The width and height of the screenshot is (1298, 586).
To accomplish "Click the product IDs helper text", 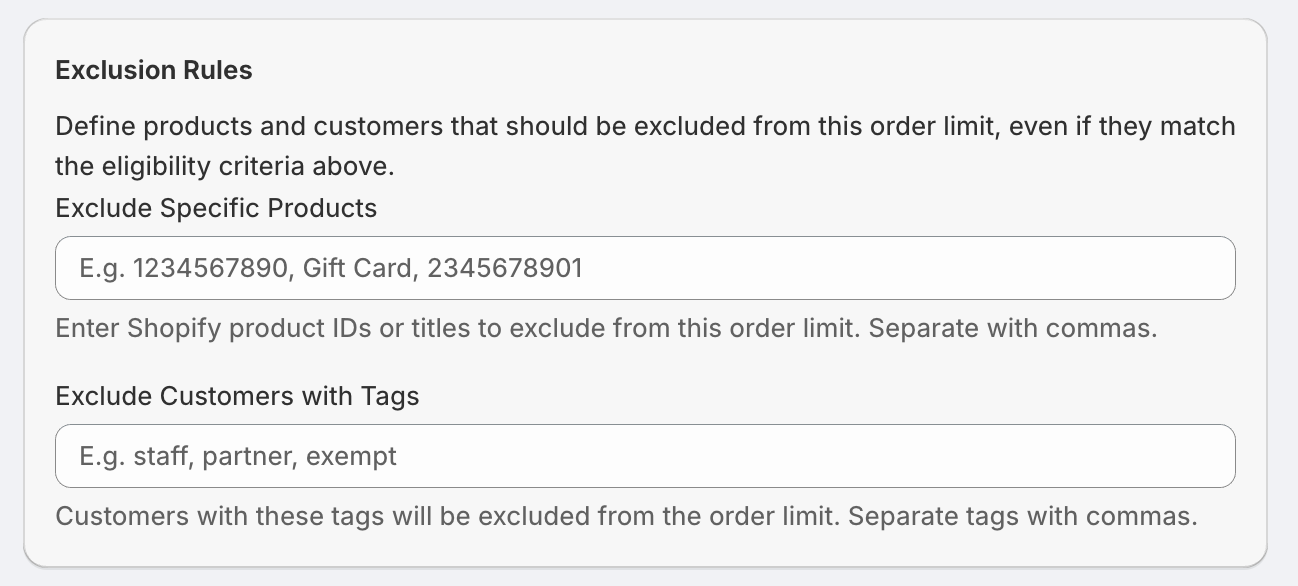I will pos(606,329).
